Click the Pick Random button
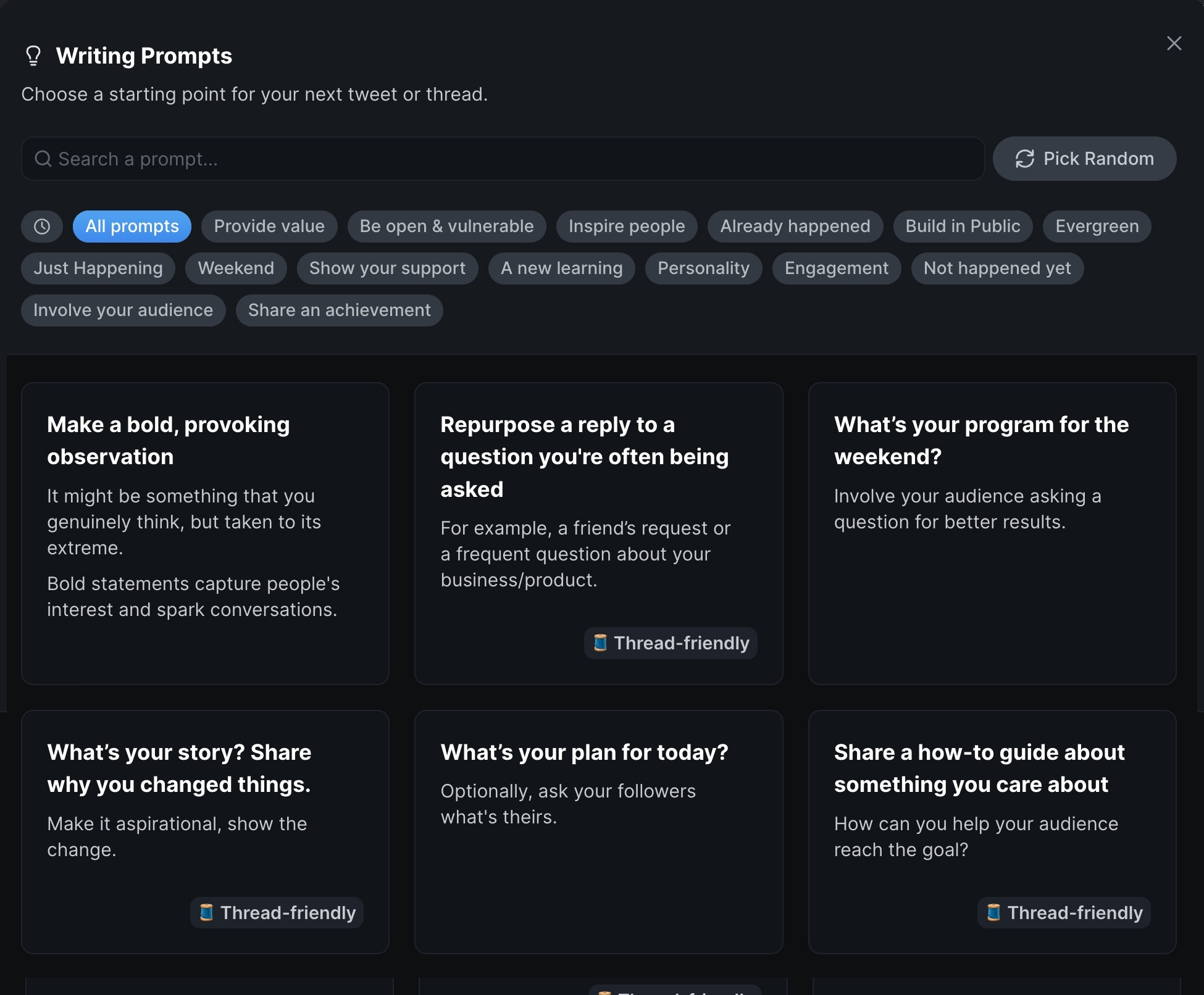This screenshot has width=1204, height=995. pyautogui.click(x=1084, y=159)
